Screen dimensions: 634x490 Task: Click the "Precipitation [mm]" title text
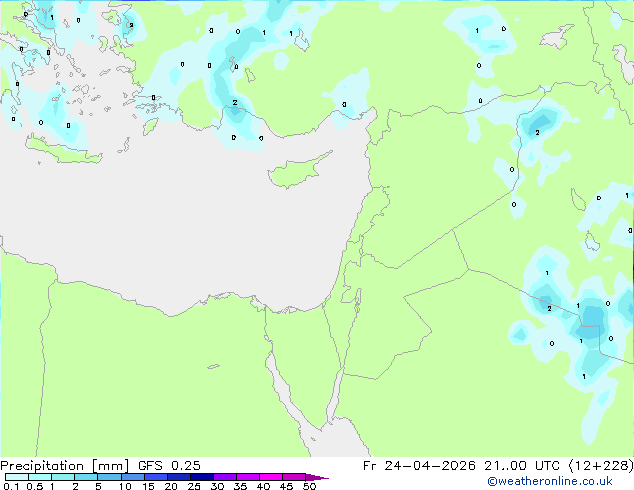[x=65, y=466]
